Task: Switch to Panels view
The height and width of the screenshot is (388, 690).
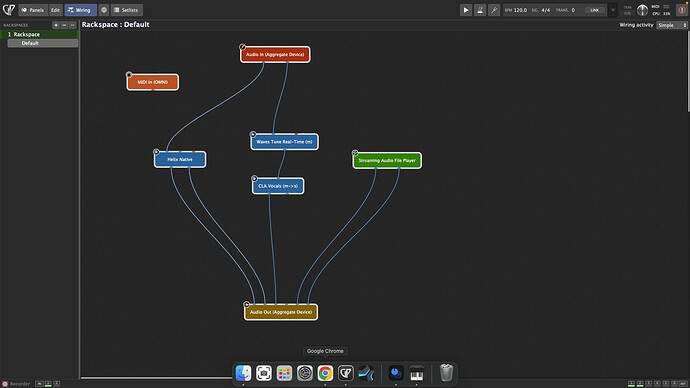Action: (33, 10)
